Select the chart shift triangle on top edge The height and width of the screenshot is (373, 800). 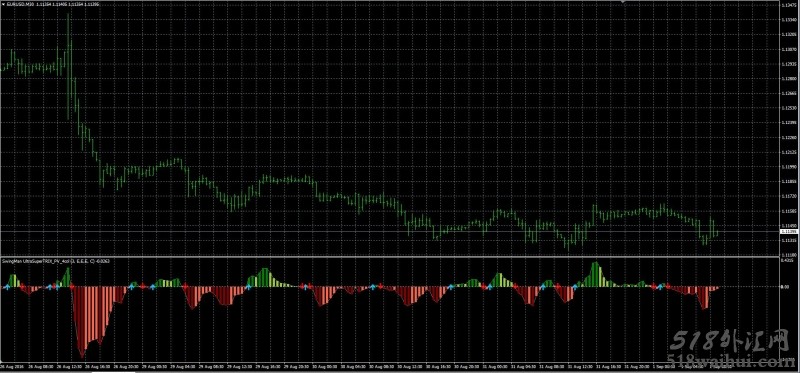[x=623, y=2]
